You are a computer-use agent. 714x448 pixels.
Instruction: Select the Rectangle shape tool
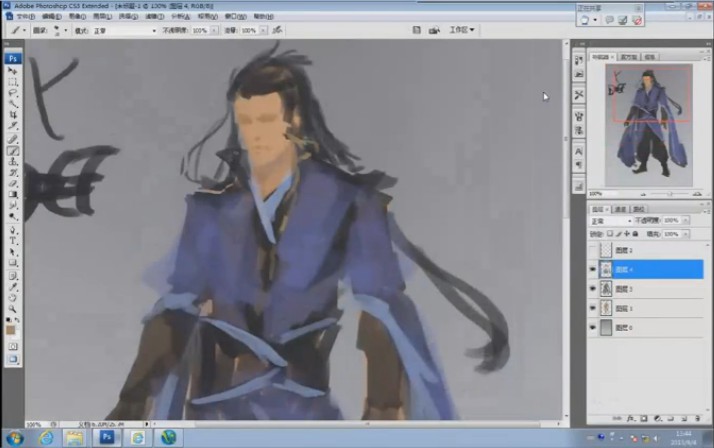coord(13,263)
